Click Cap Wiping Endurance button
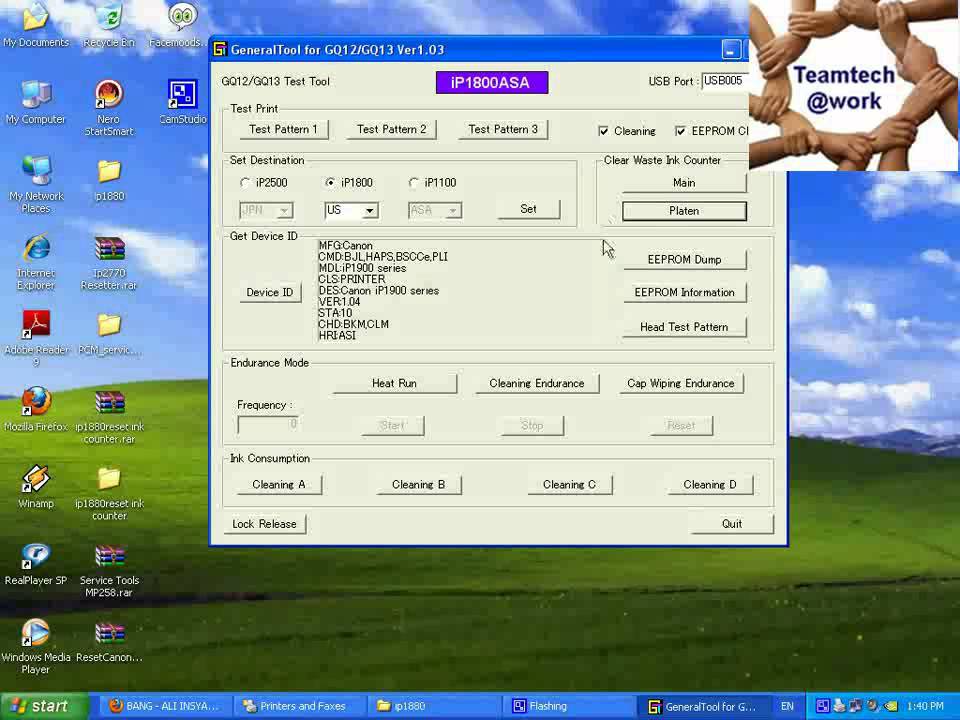This screenshot has height=720, width=960. pos(681,383)
